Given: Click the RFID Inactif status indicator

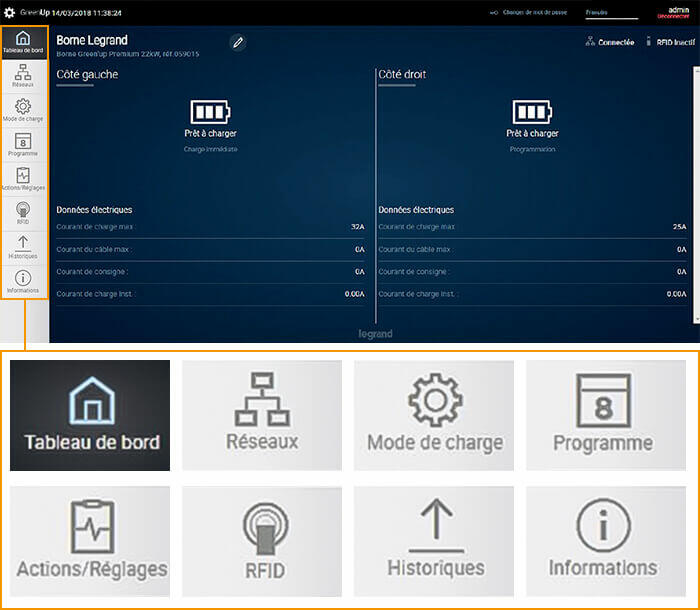Looking at the screenshot, I should coord(671,42).
